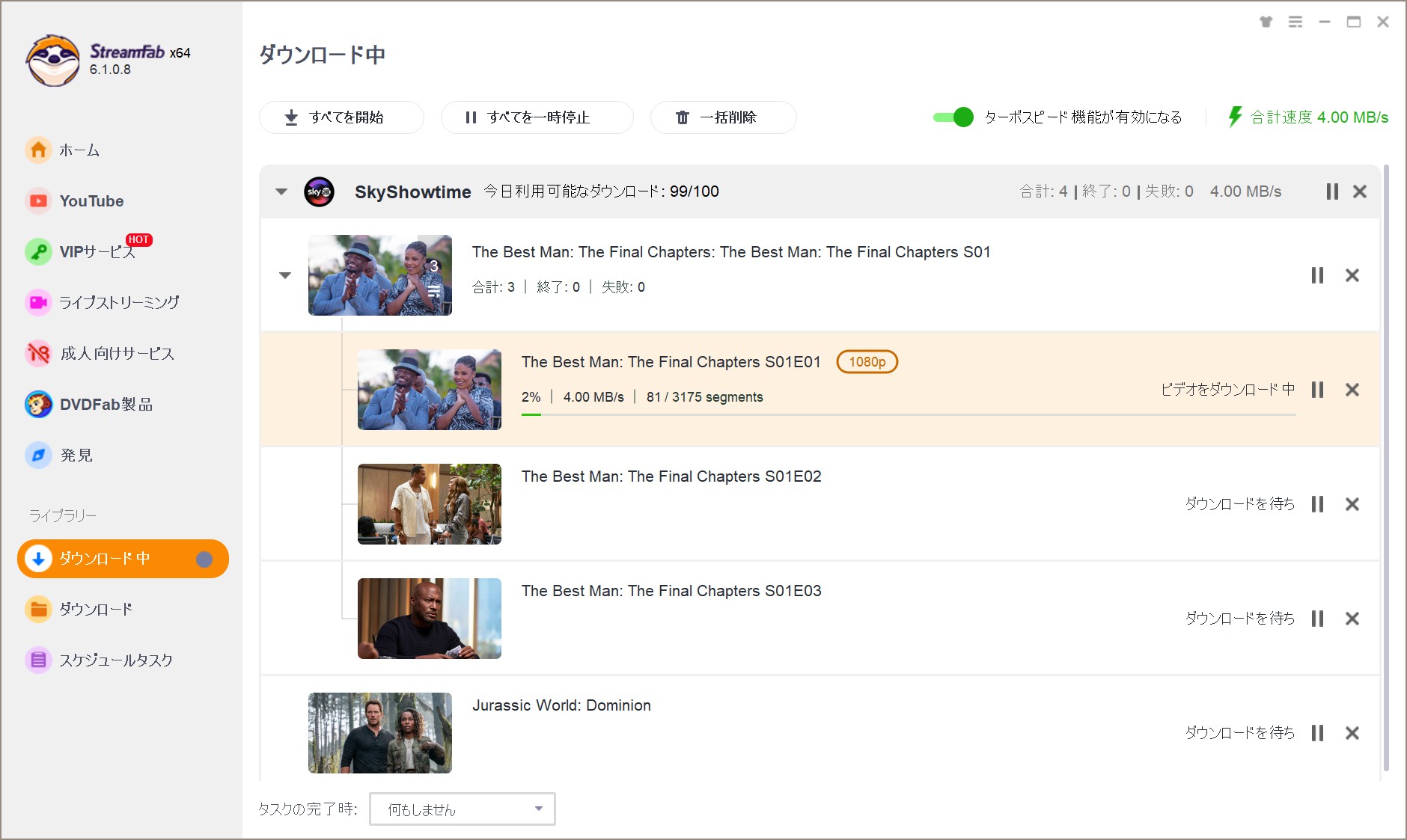Viewport: 1407px width, 840px height.
Task: Click the 今日利用可能なダウンロード: 99/100 text
Action: coord(601,191)
